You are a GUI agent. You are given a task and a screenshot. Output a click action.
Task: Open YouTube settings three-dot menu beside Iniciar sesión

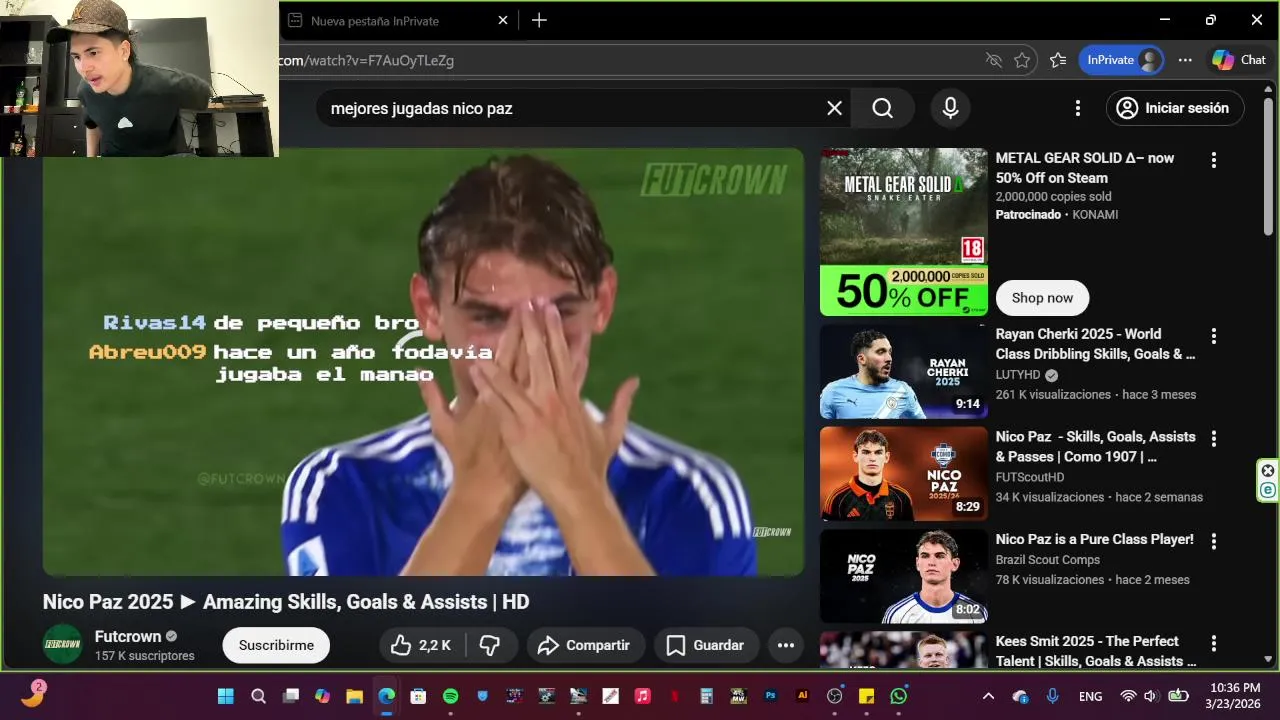tap(1077, 108)
